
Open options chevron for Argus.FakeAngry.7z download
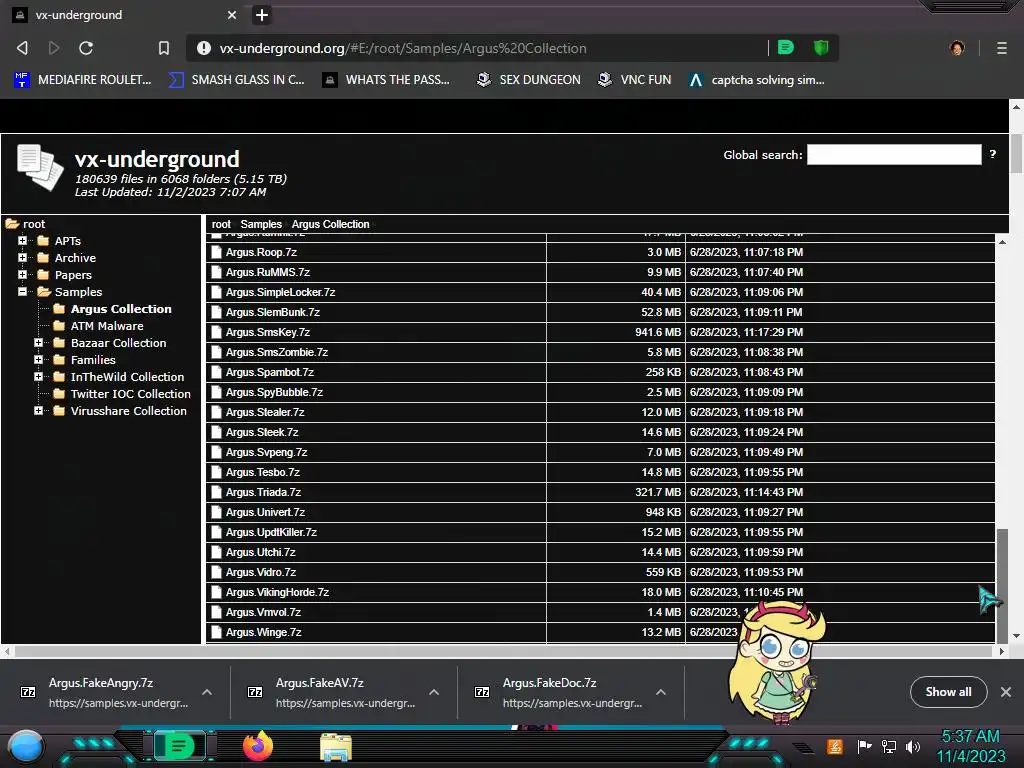pyautogui.click(x=207, y=692)
